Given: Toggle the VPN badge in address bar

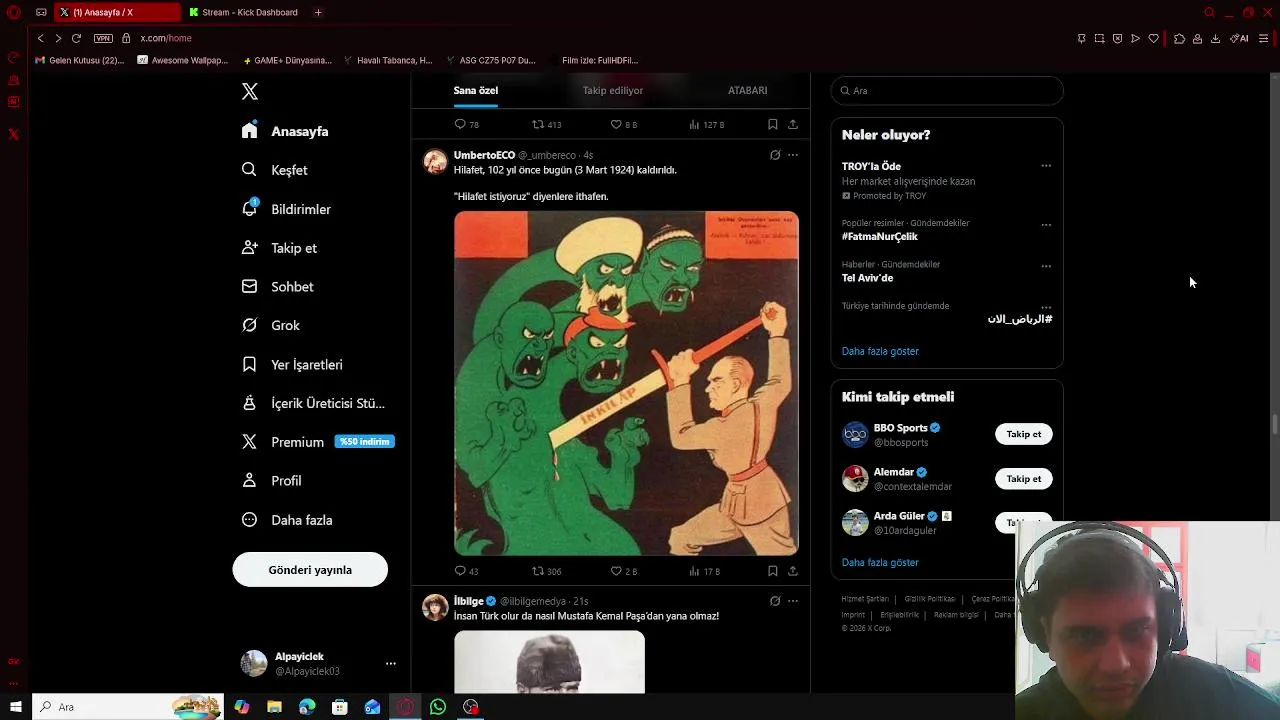Looking at the screenshot, I should click(x=103, y=38).
